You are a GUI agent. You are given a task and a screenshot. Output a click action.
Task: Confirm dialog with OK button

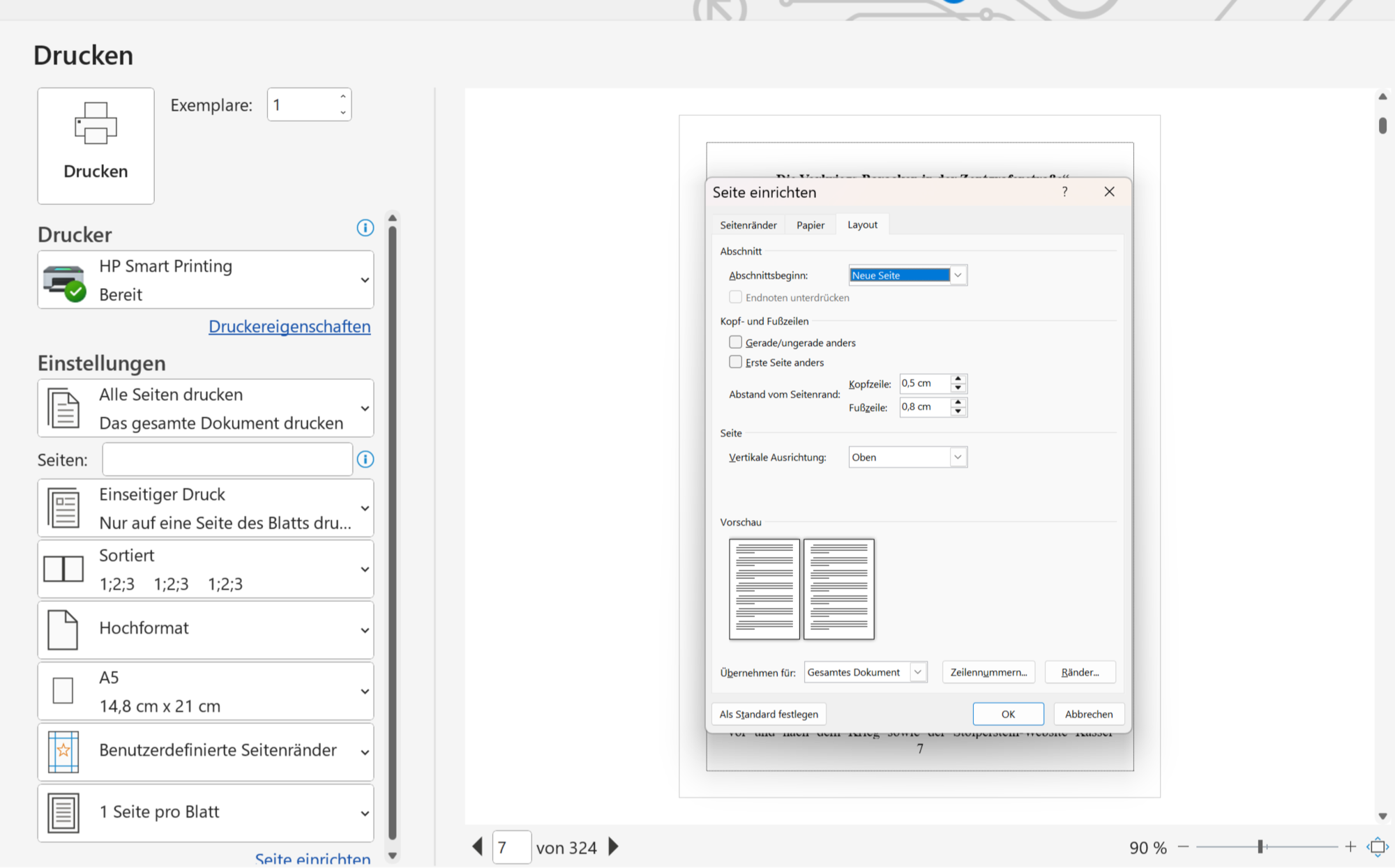(x=1008, y=714)
